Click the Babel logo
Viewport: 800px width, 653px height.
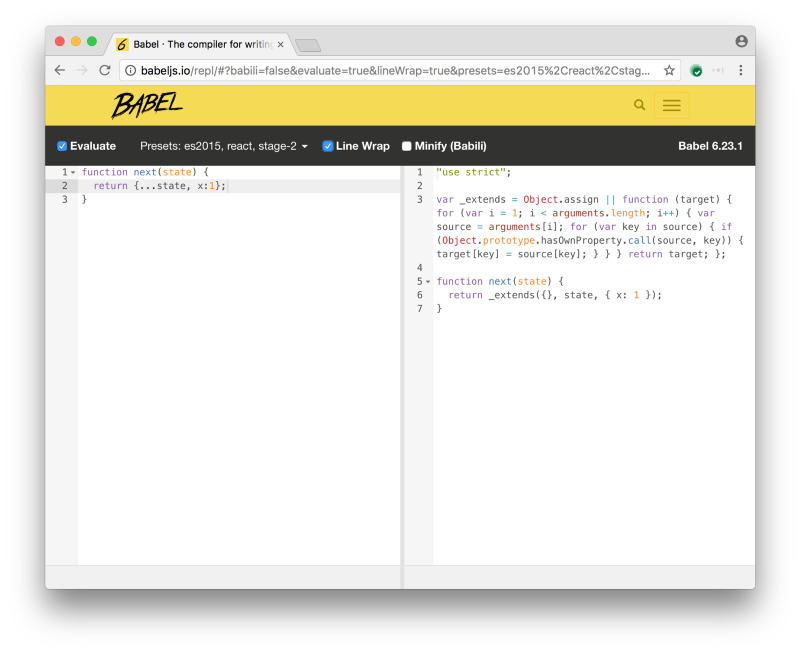[147, 105]
